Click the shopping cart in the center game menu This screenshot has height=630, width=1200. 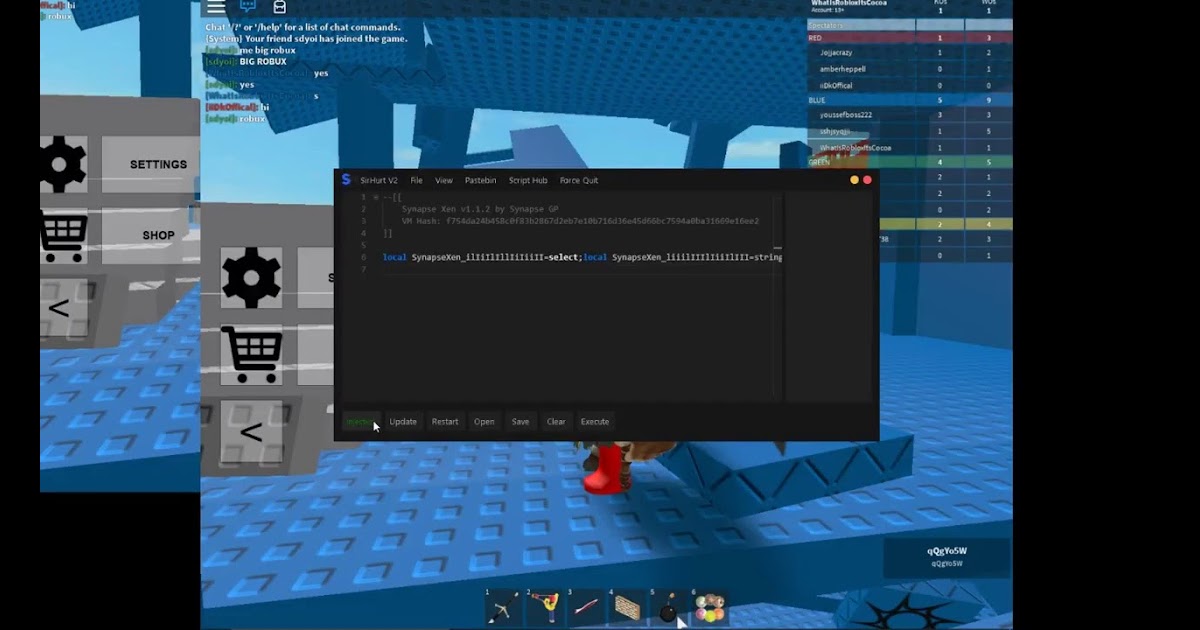point(251,354)
